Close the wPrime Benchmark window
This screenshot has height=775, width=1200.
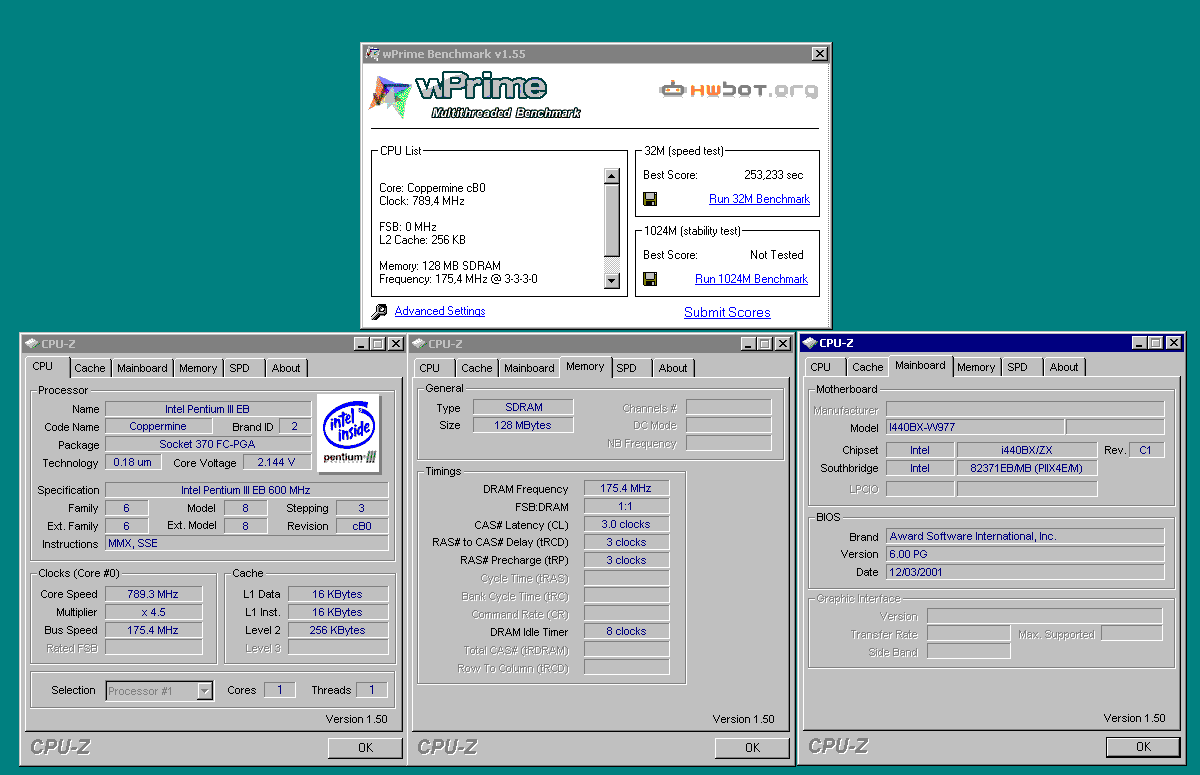click(x=820, y=54)
